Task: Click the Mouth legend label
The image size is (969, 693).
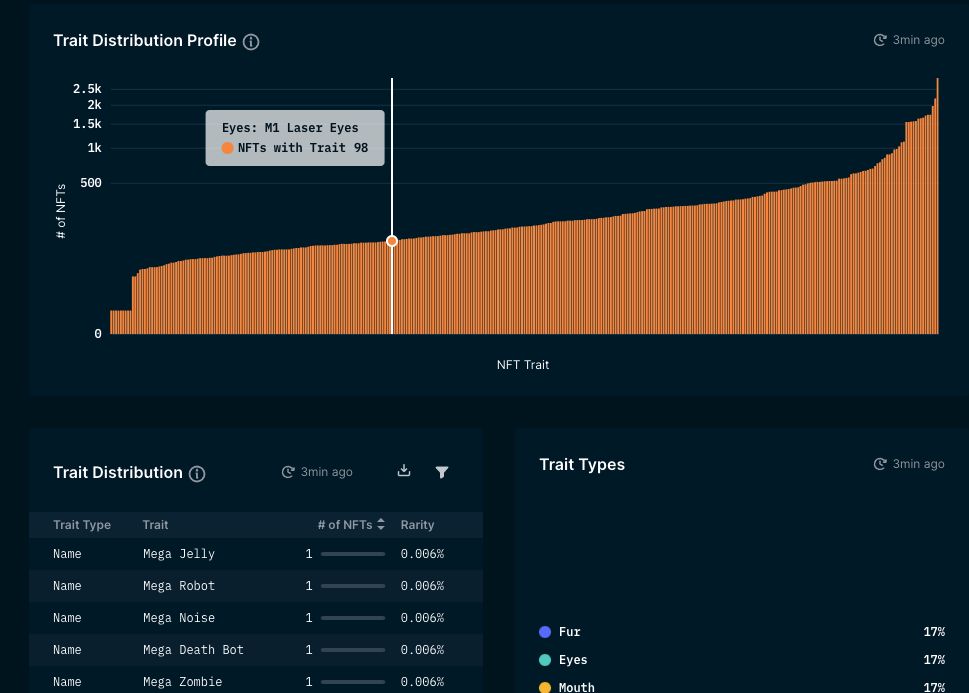Action: coord(577,687)
